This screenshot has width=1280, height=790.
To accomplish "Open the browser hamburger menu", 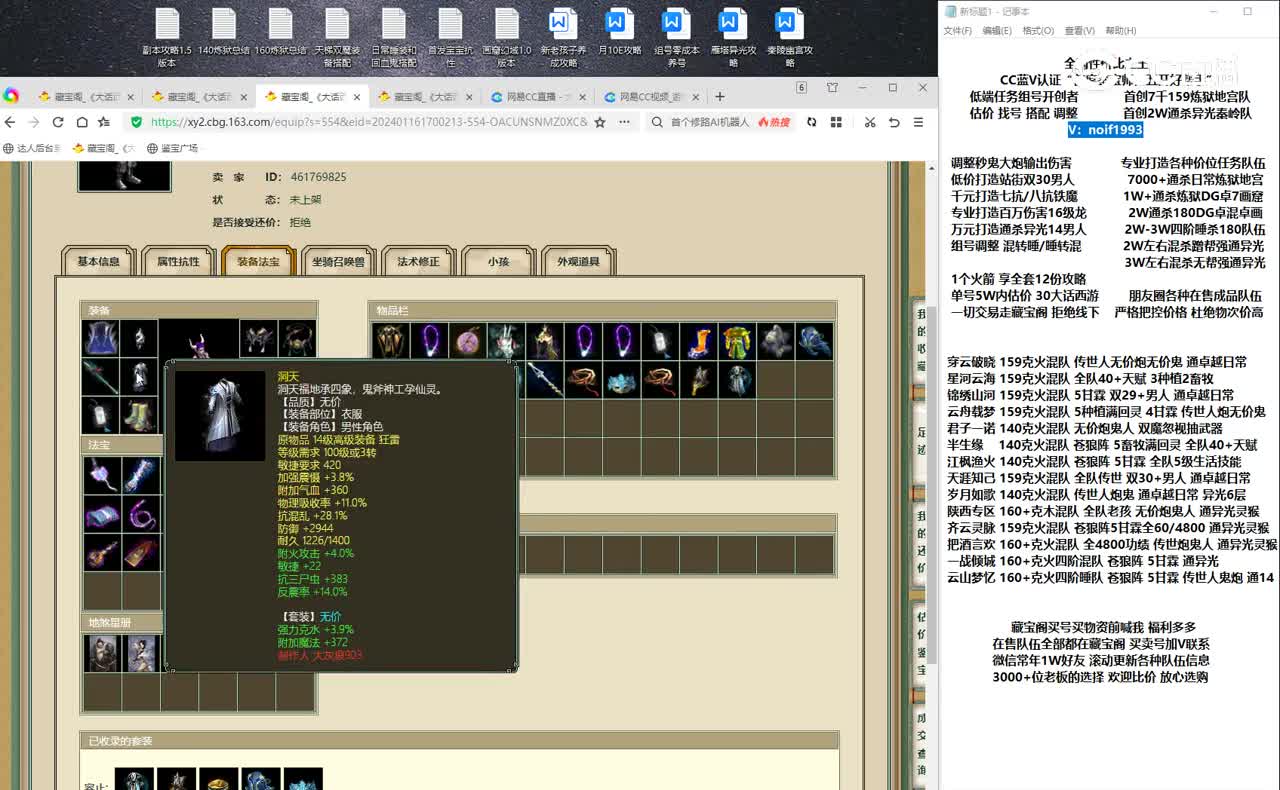I will (x=920, y=122).
